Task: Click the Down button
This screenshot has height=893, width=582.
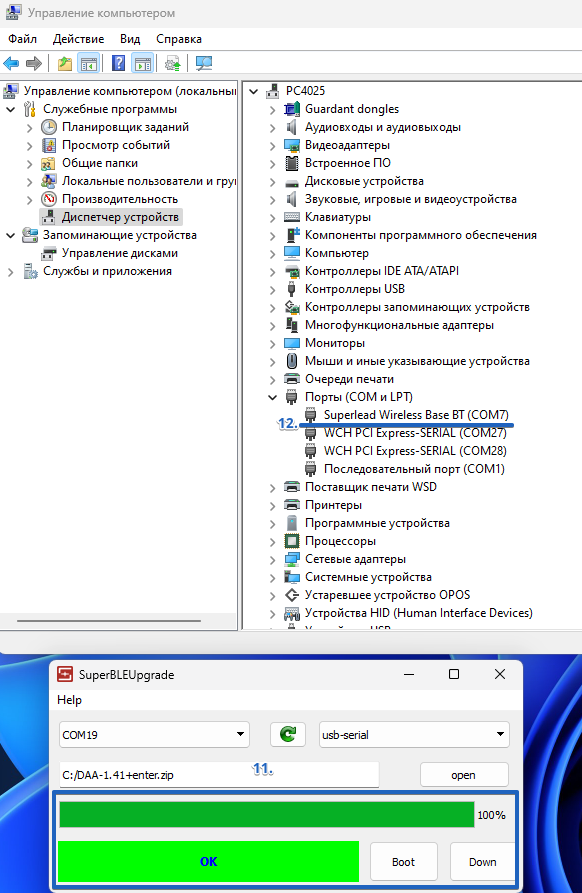Action: (x=482, y=862)
